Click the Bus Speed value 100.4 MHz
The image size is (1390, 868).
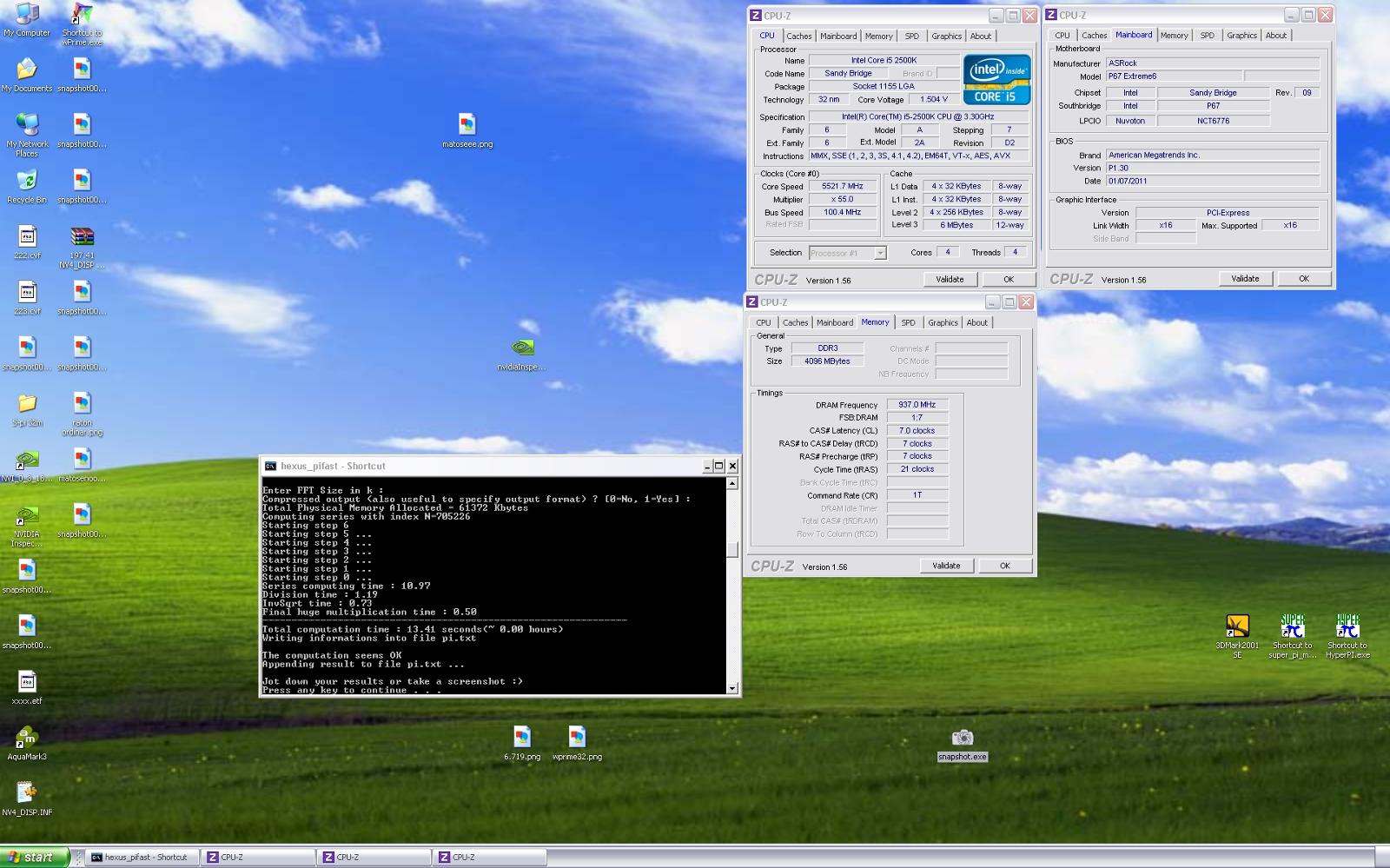click(843, 212)
